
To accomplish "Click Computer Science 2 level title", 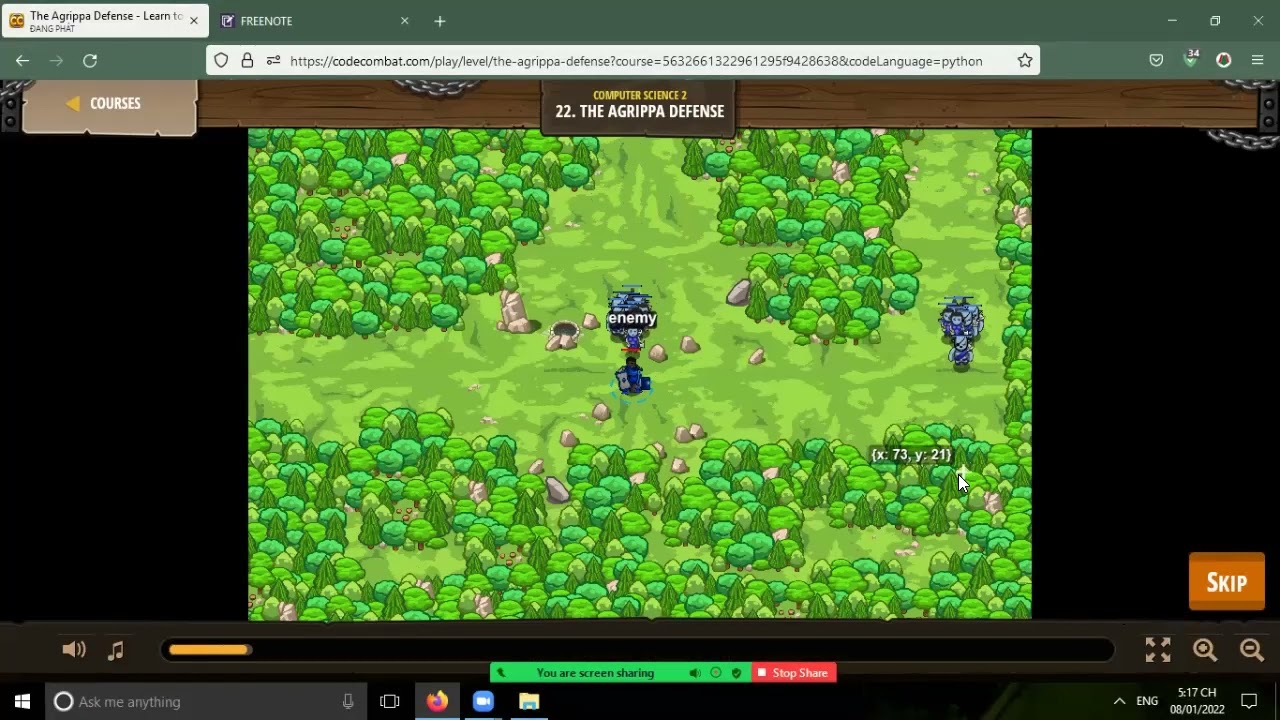I will [639, 96].
